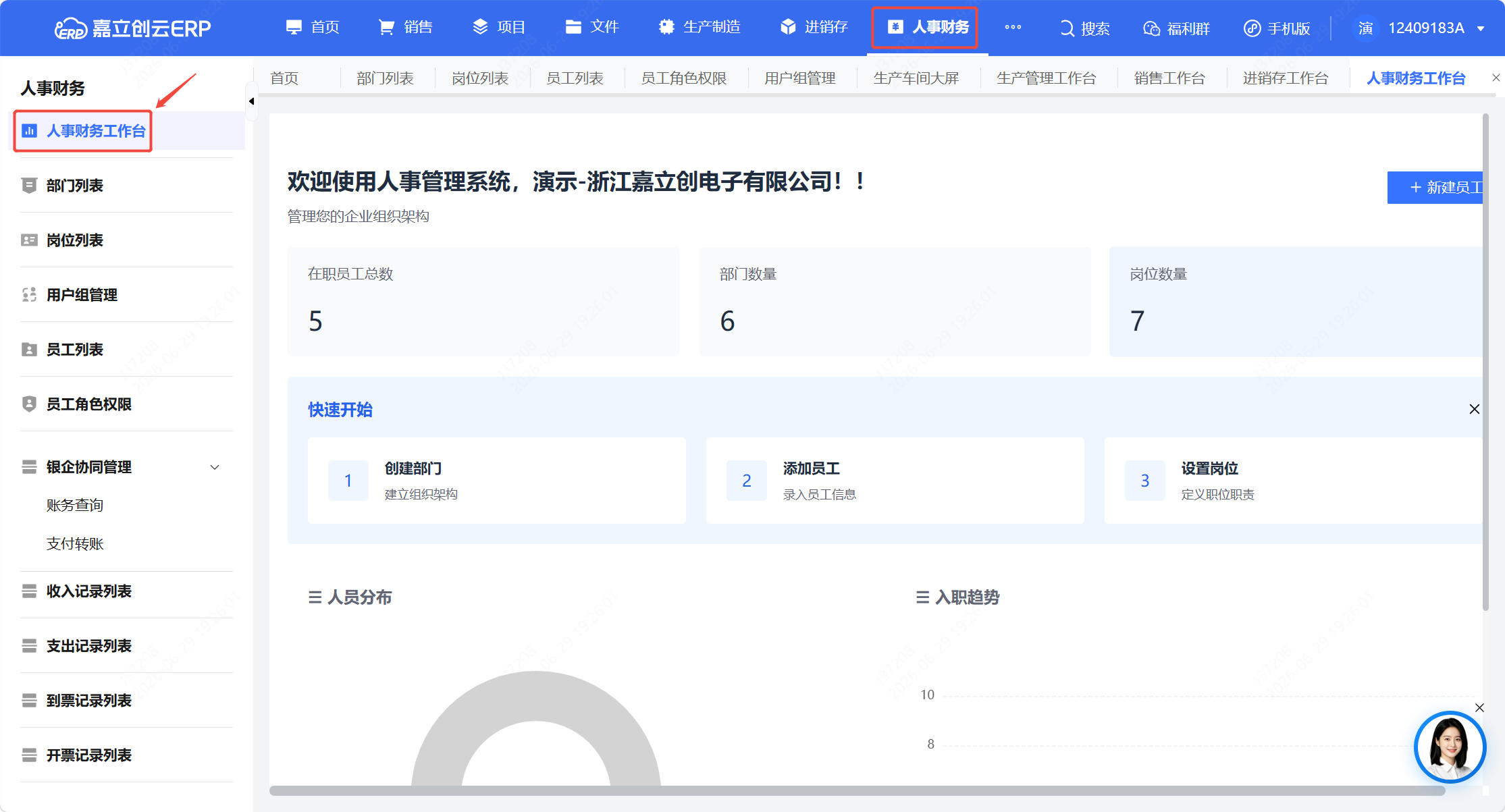Click the 收入记录列表 list icon
The image size is (1505, 812).
(x=29, y=591)
